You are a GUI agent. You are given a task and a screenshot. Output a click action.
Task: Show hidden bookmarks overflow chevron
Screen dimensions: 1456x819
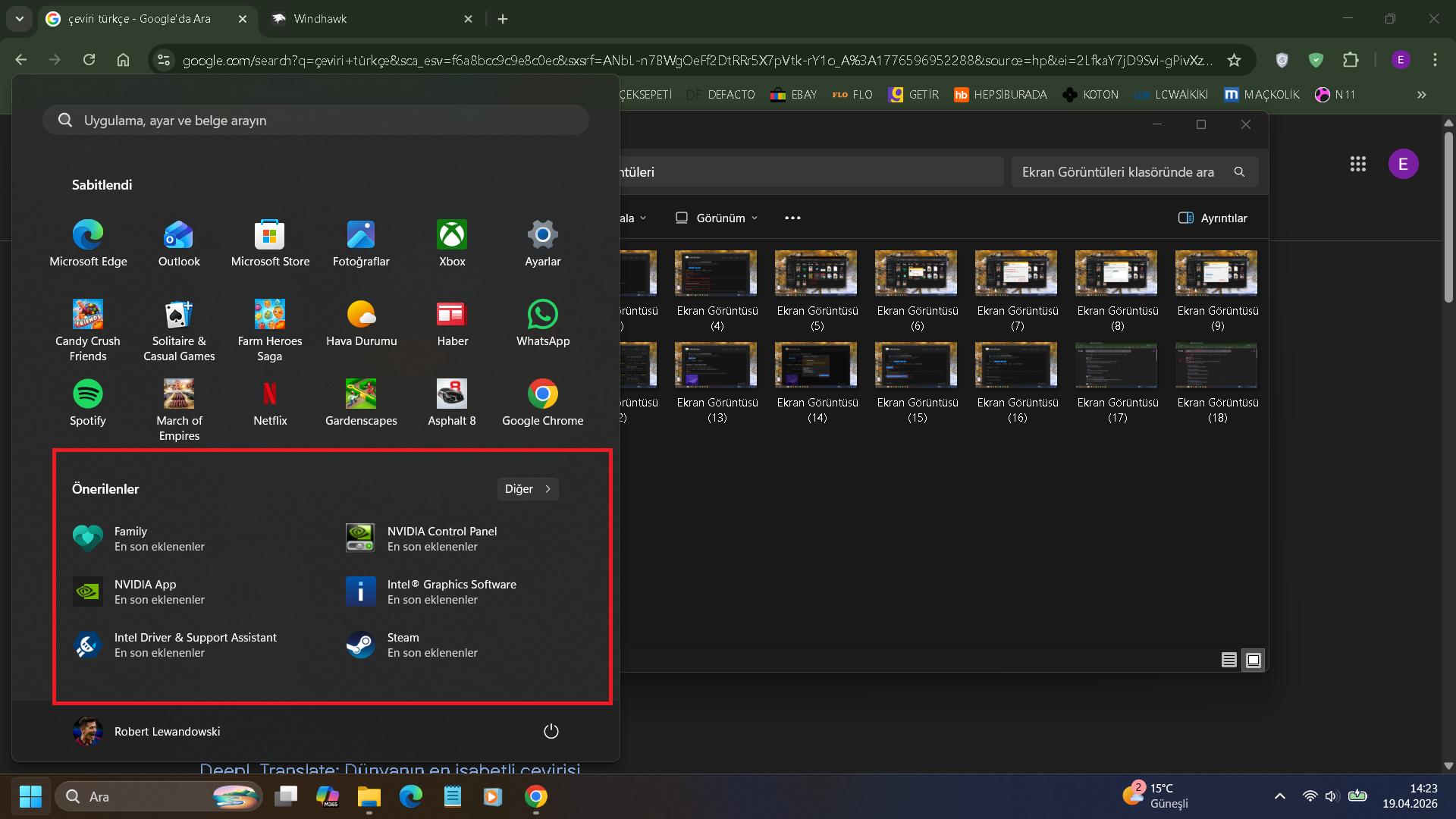(1422, 95)
